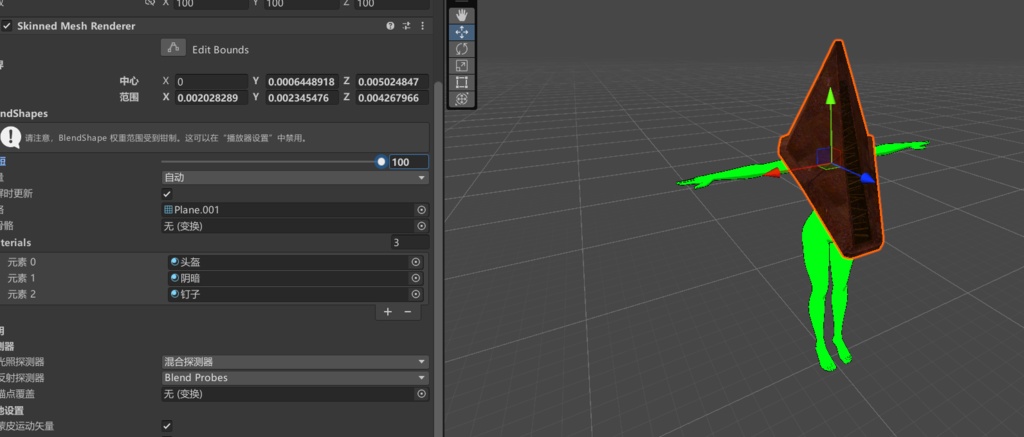Select the Scale tool
This screenshot has width=1024, height=437.
pos(462,65)
